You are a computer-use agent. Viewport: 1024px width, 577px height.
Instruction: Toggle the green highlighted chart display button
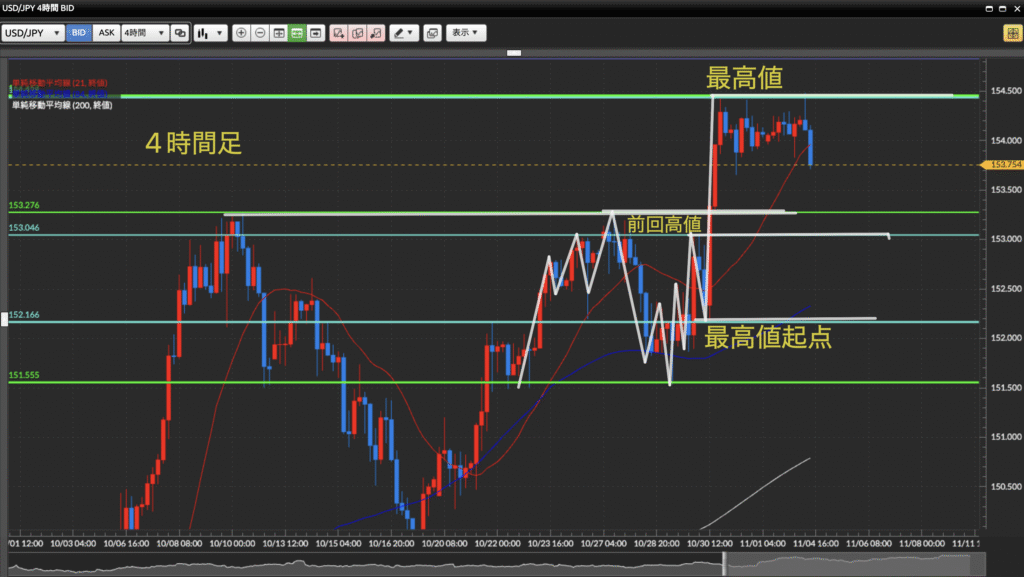tap(297, 33)
